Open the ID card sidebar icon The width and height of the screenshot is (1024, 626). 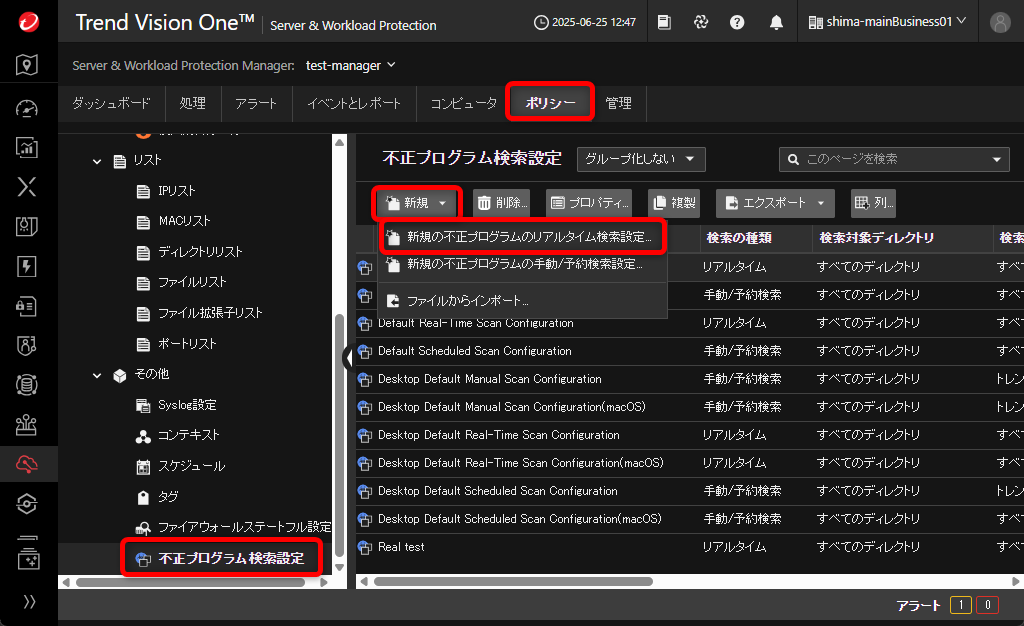27,306
